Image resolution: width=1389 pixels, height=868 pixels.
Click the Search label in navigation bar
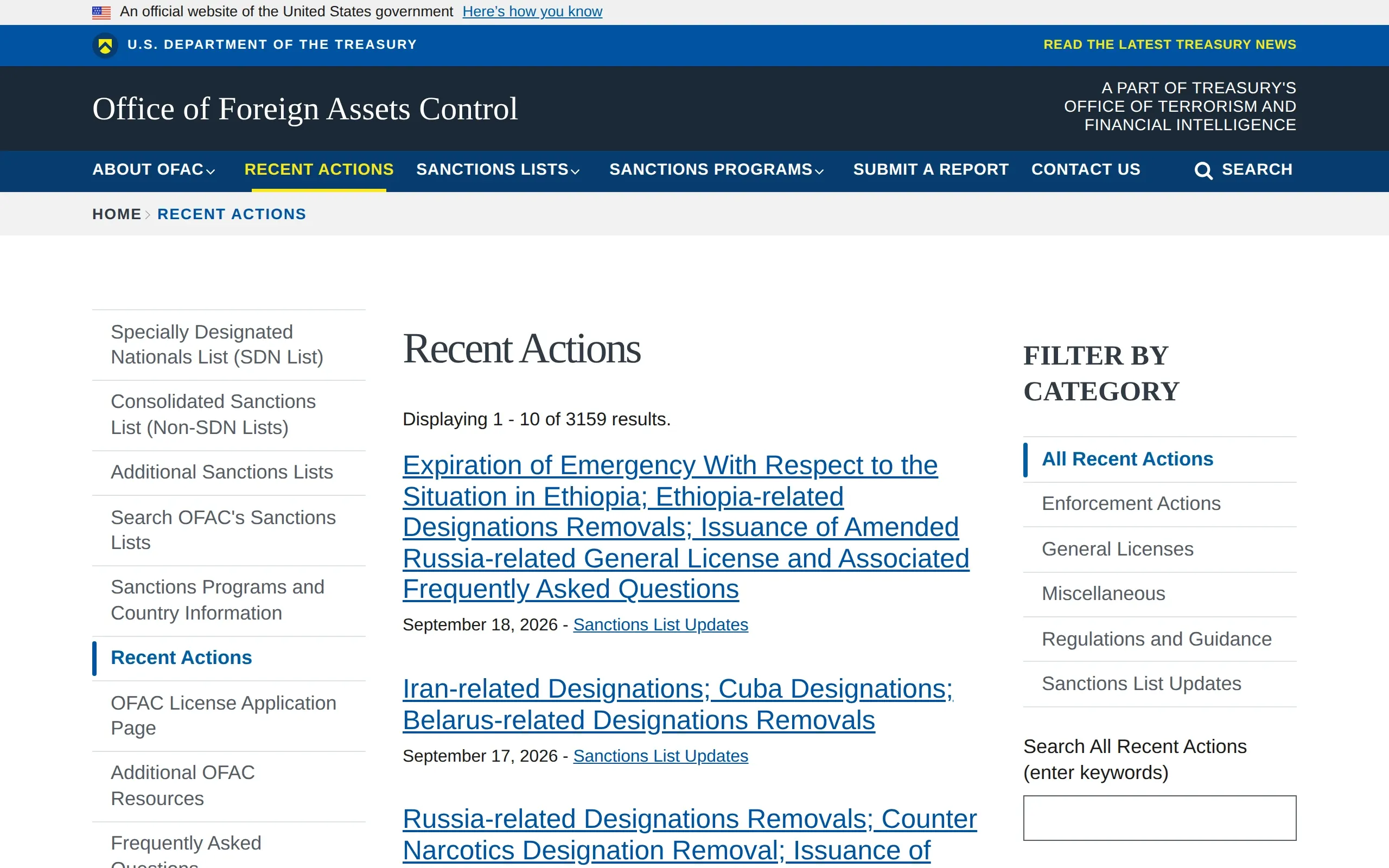point(1257,169)
